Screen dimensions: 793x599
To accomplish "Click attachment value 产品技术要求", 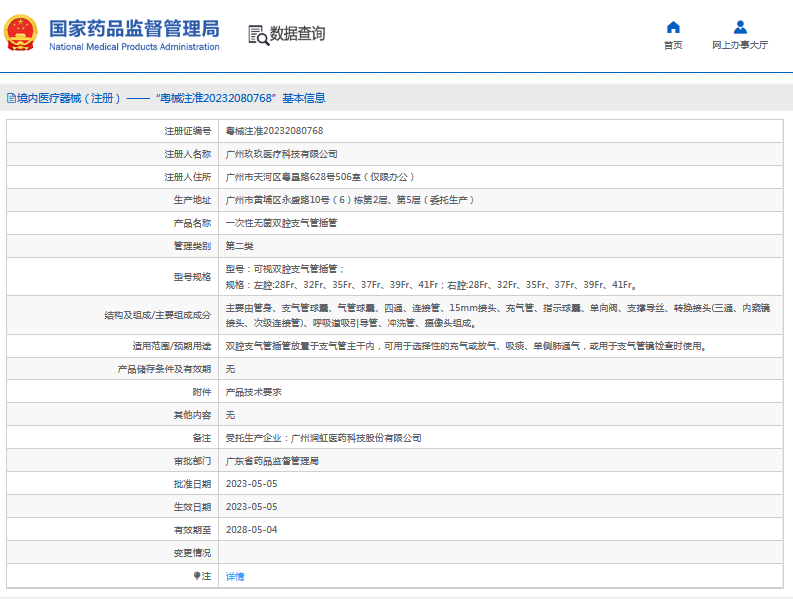I will [253, 392].
